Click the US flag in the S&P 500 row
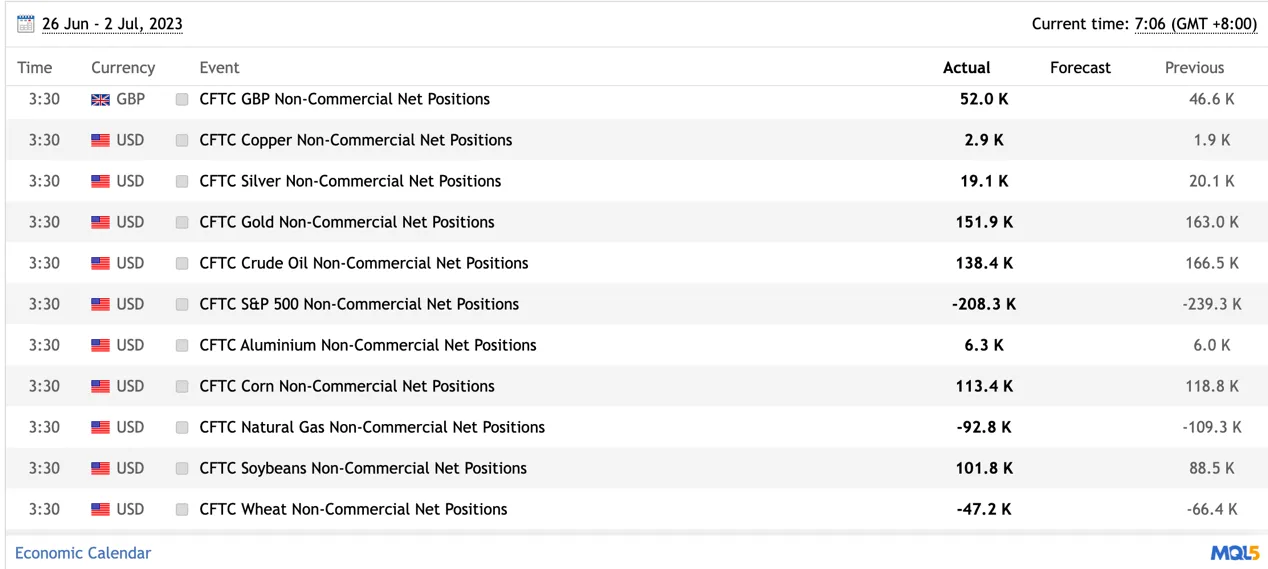1268x569 pixels. pos(101,305)
